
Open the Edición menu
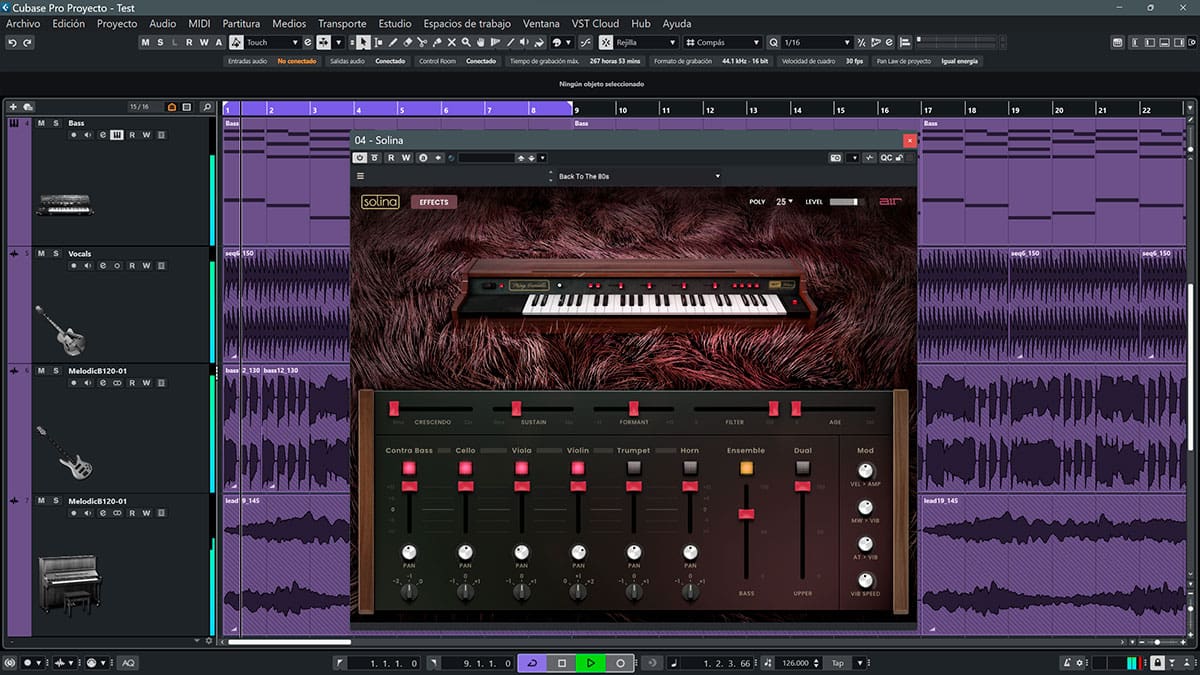point(68,23)
